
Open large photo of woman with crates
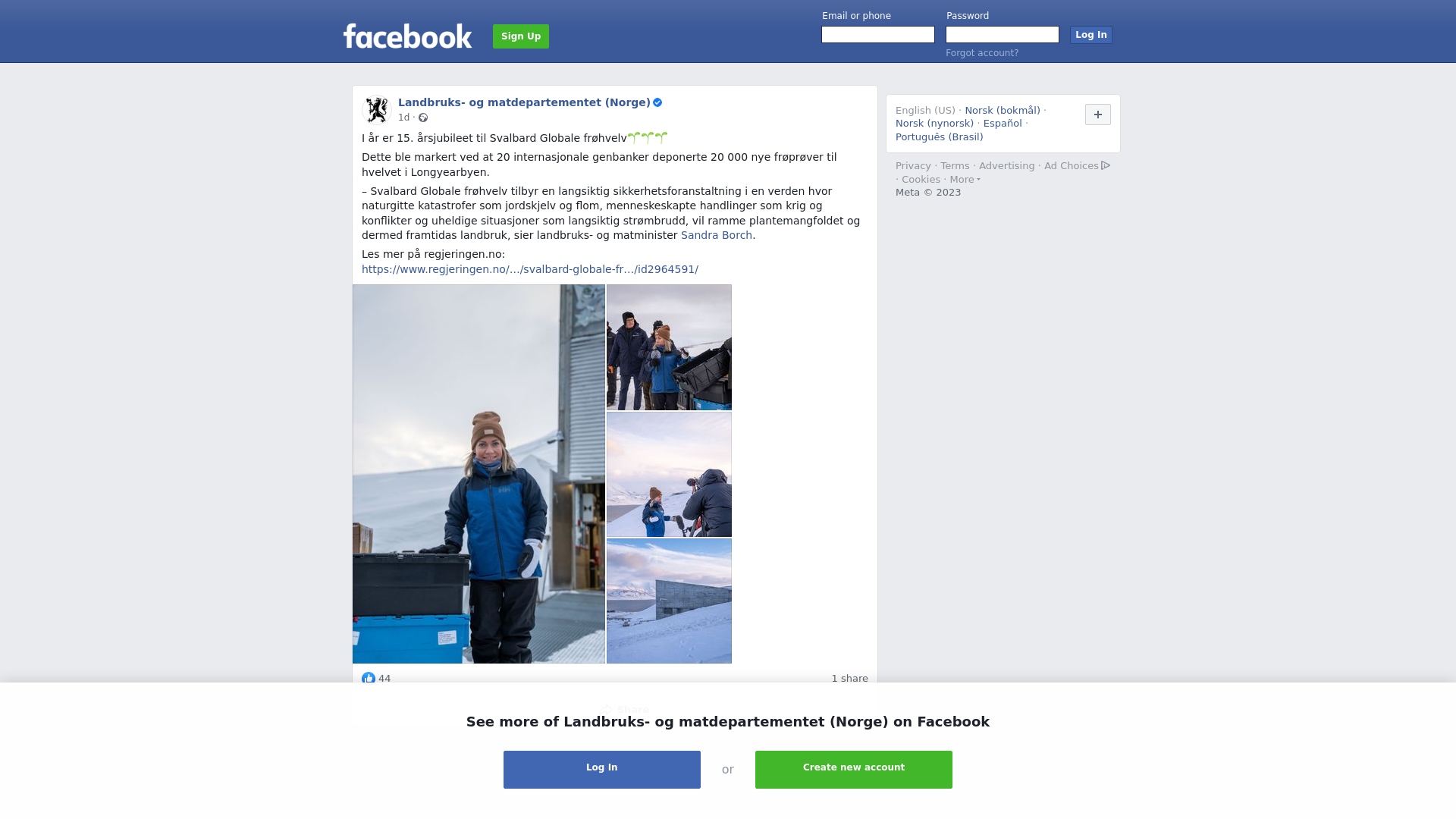479,474
